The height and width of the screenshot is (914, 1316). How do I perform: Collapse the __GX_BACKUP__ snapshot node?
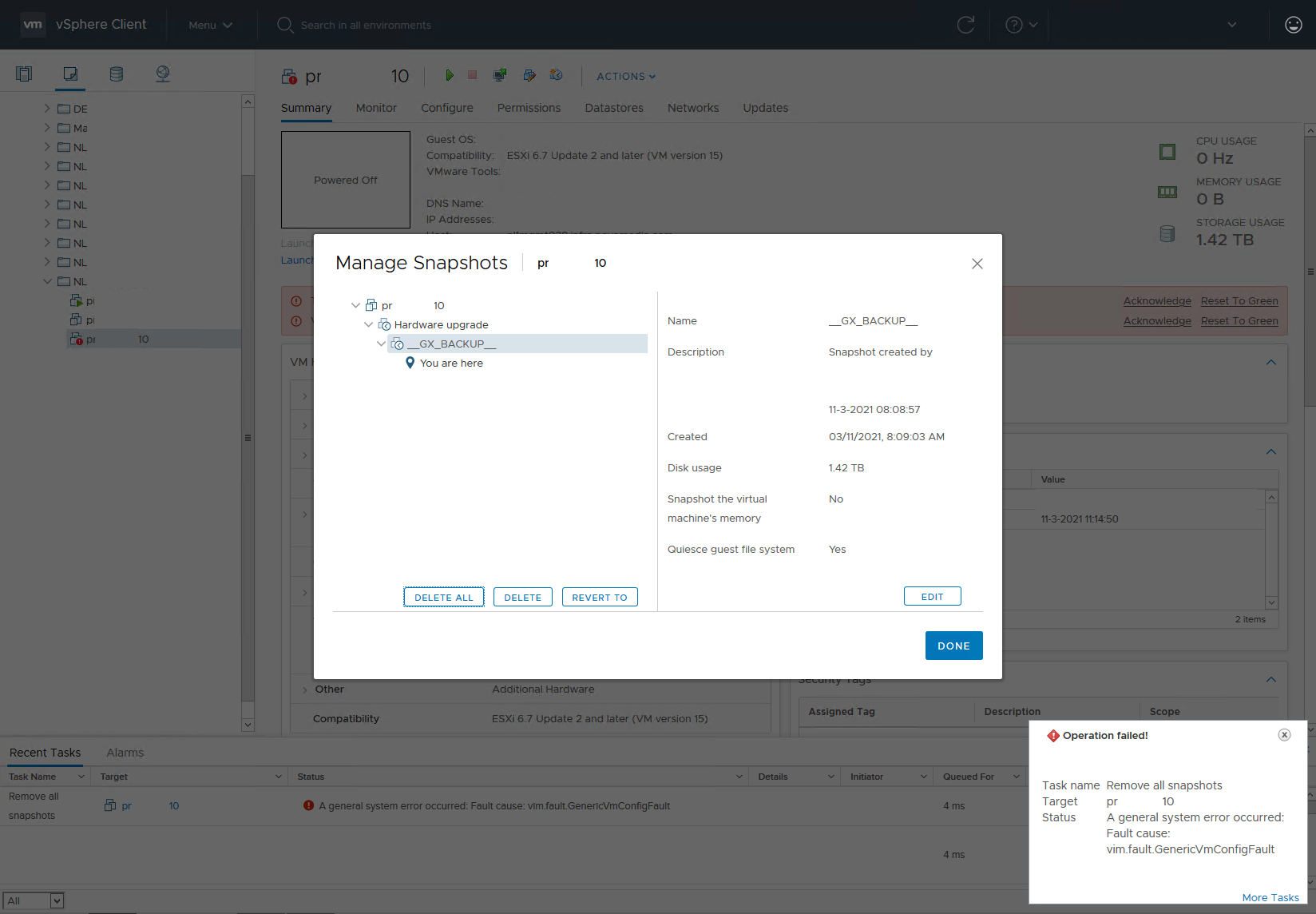[382, 343]
